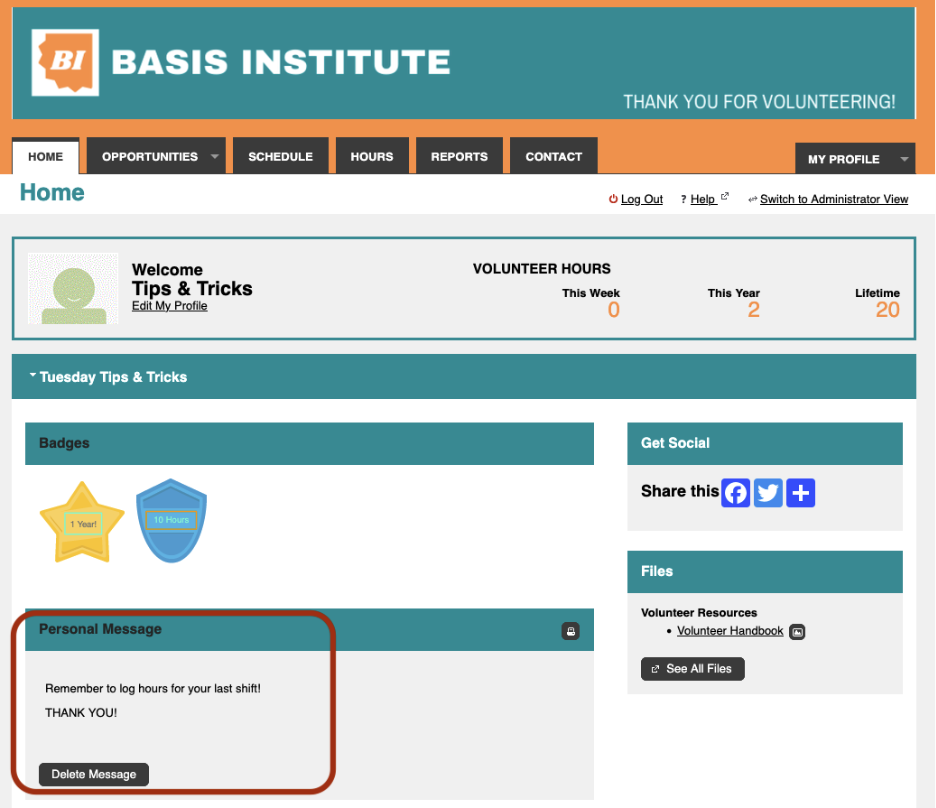Go to the Schedule tab
Viewport: 936px width, 808px height.
(x=280, y=157)
